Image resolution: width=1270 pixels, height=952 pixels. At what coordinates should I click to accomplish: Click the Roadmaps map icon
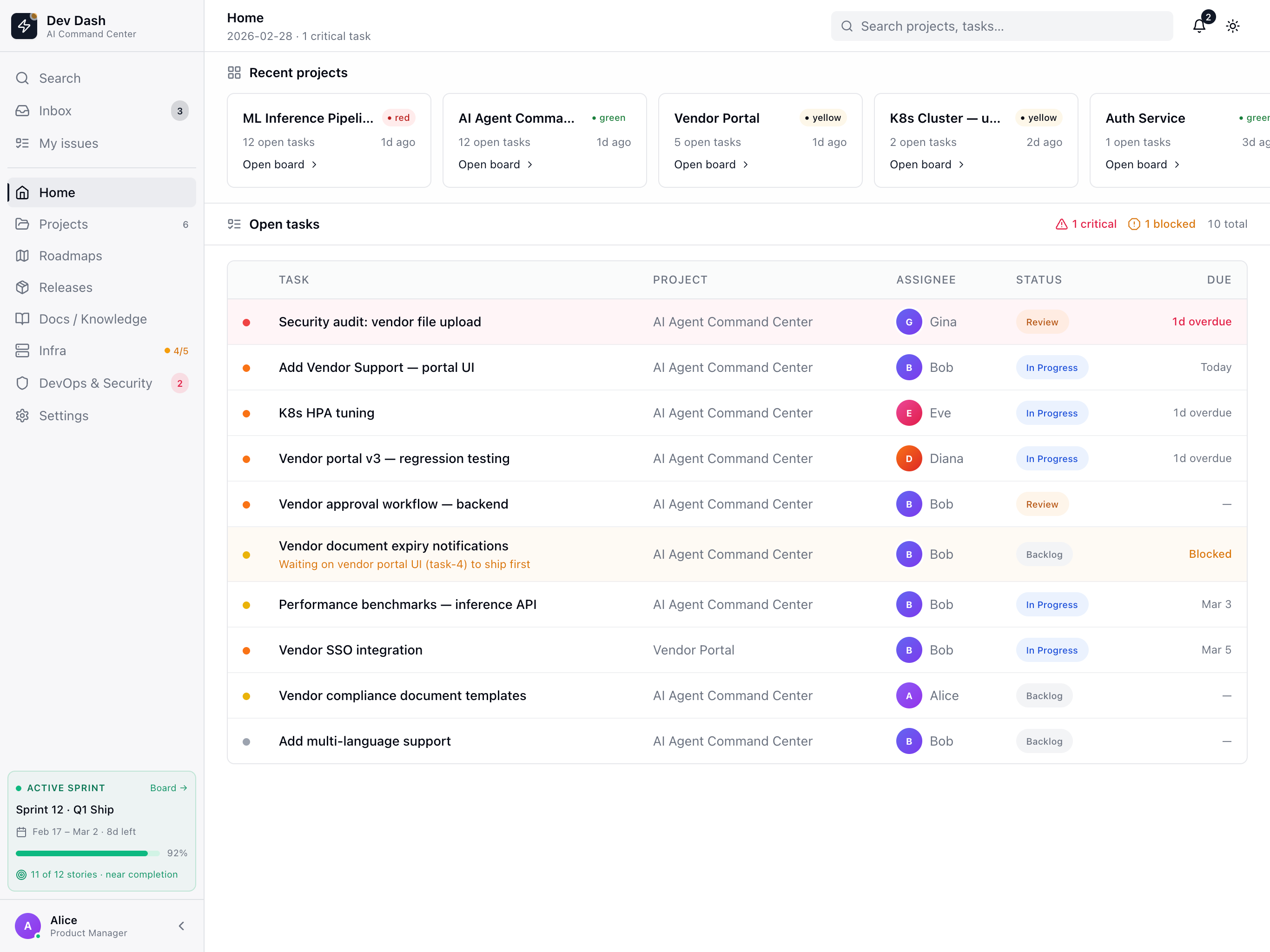[22, 256]
